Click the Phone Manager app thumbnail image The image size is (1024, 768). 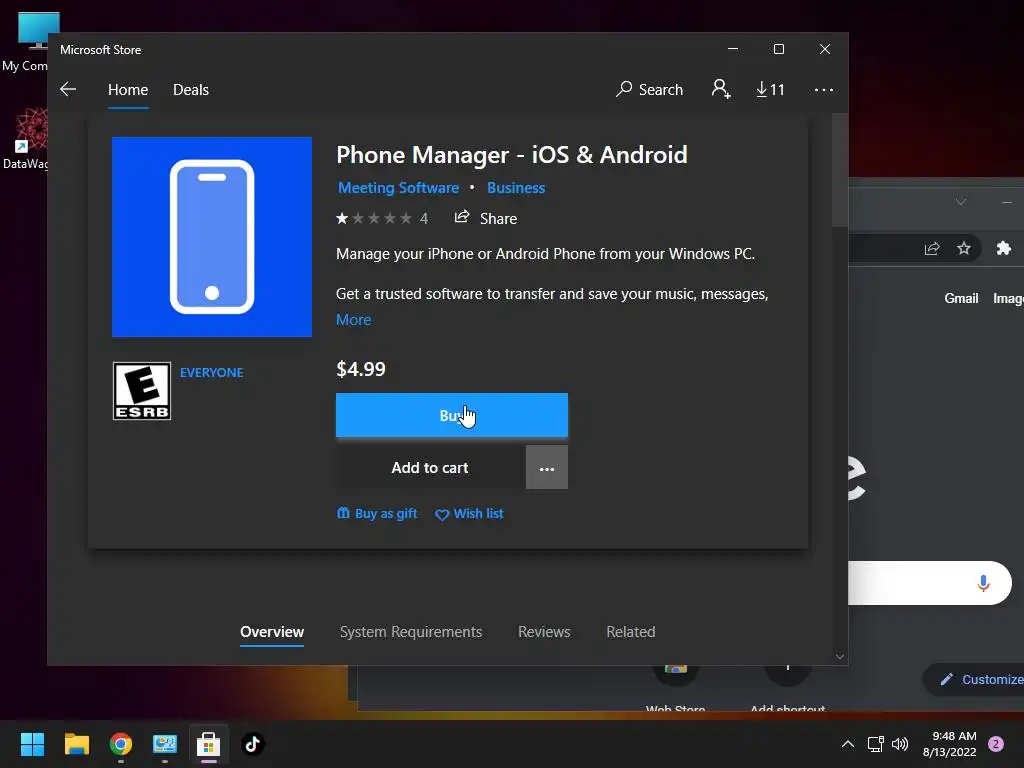212,237
